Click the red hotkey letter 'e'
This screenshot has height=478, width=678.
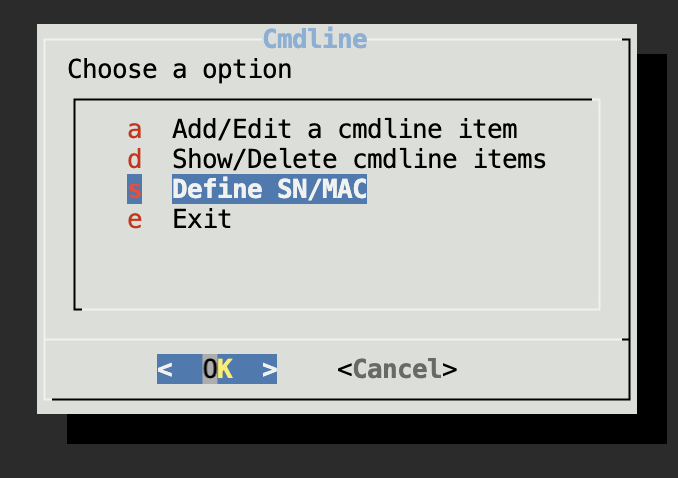pos(135,219)
